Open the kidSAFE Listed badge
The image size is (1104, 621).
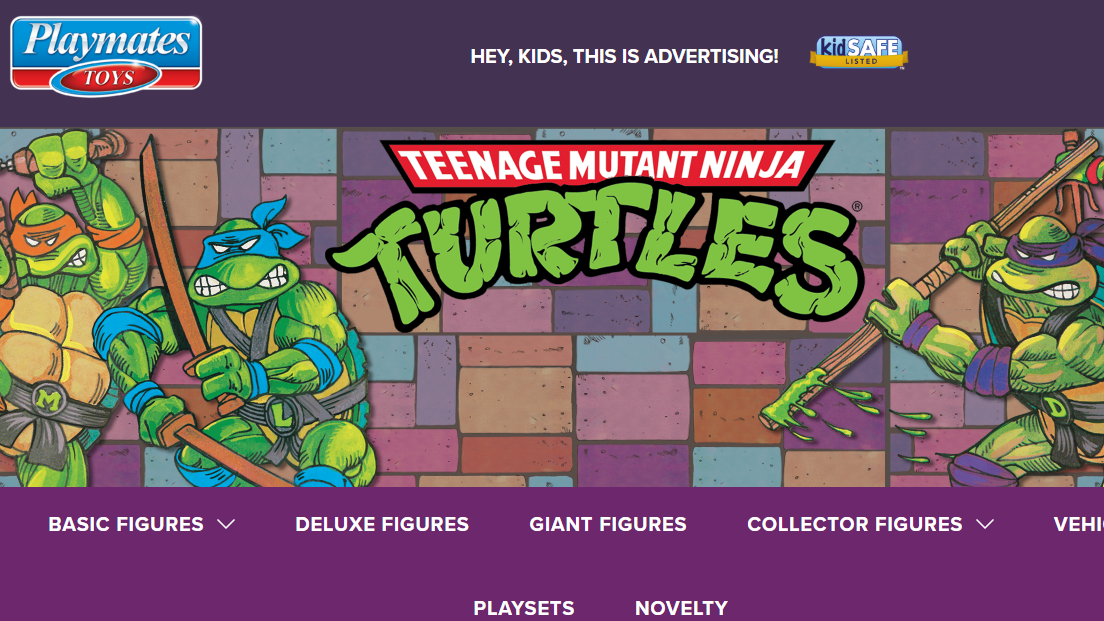(x=858, y=53)
